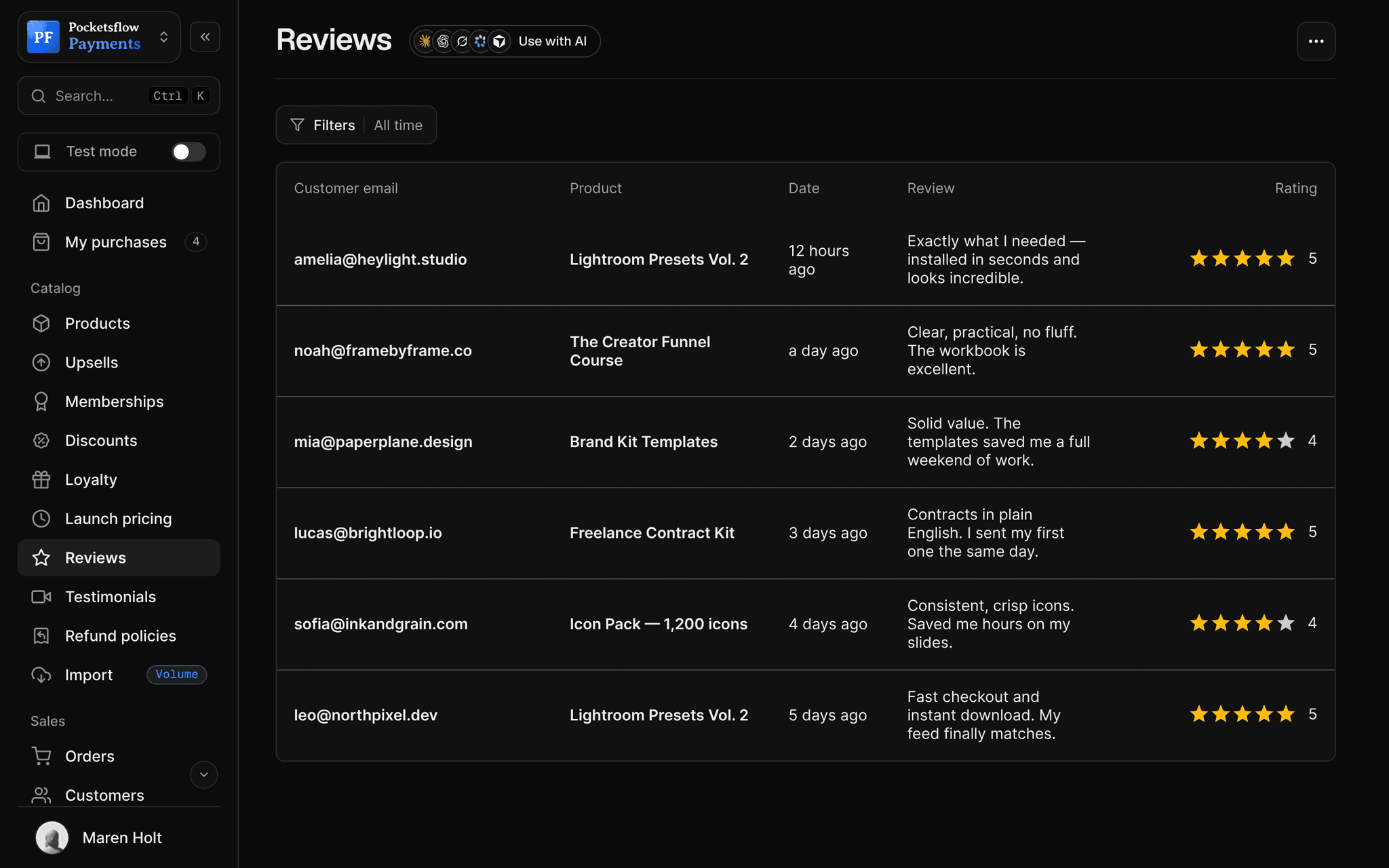Collapse the sidebar with double chevron
The width and height of the screenshot is (1389, 868).
[205, 37]
